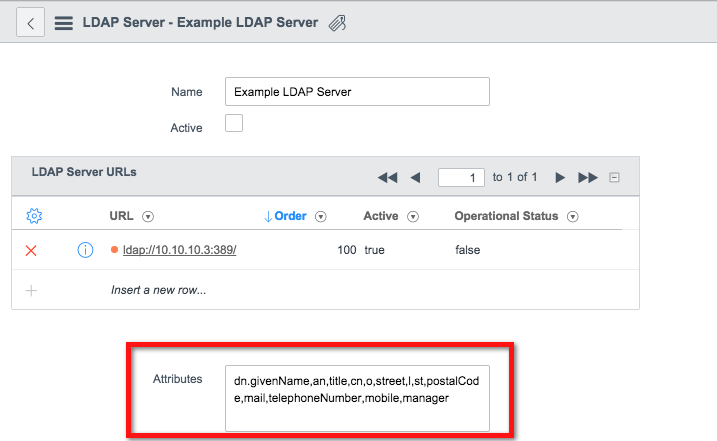Screen dimensions: 717x441
Task: Sort by the Order column header
Action: tap(290, 216)
